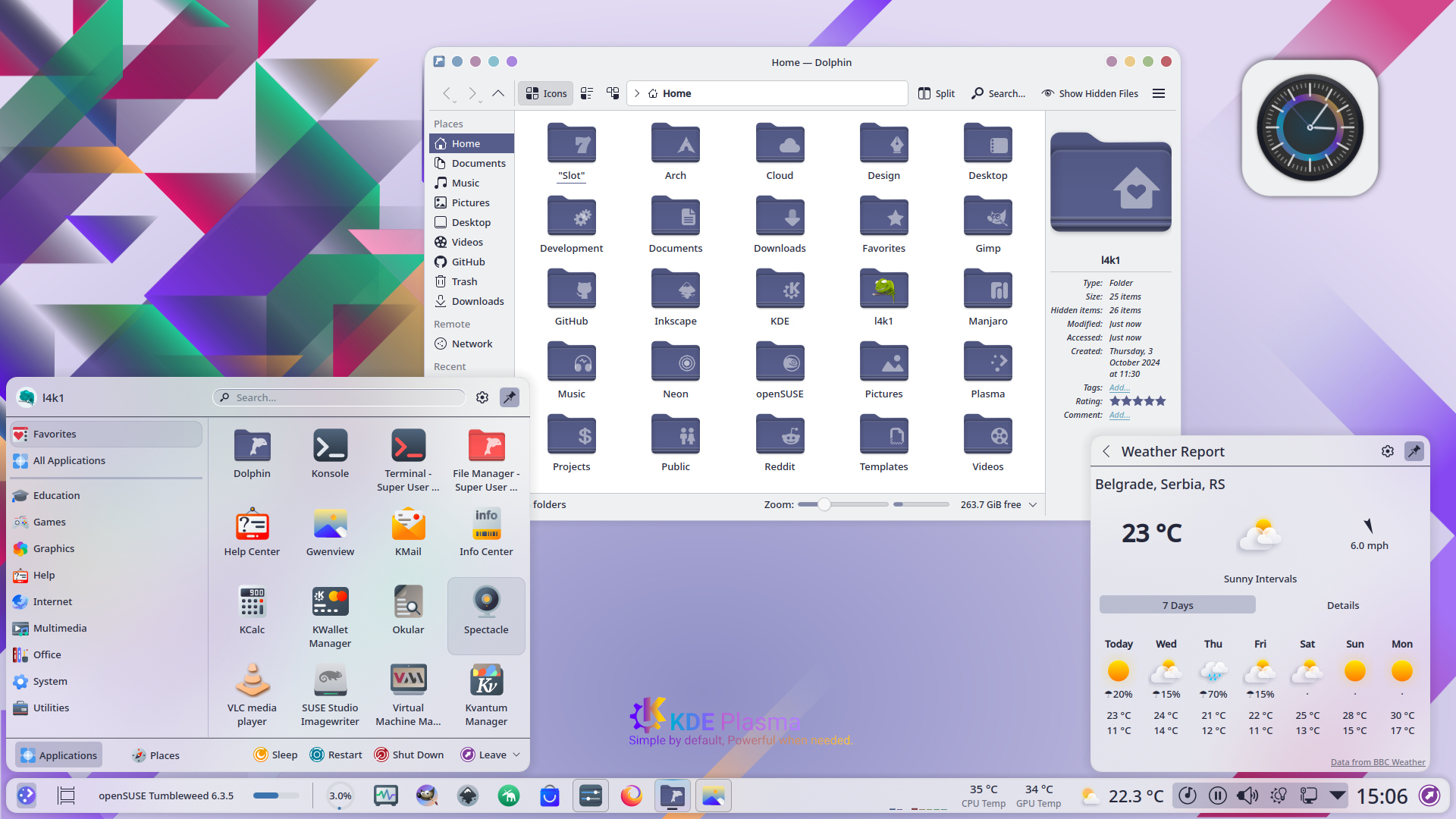Open Data from BBC Weather link

[1378, 762]
